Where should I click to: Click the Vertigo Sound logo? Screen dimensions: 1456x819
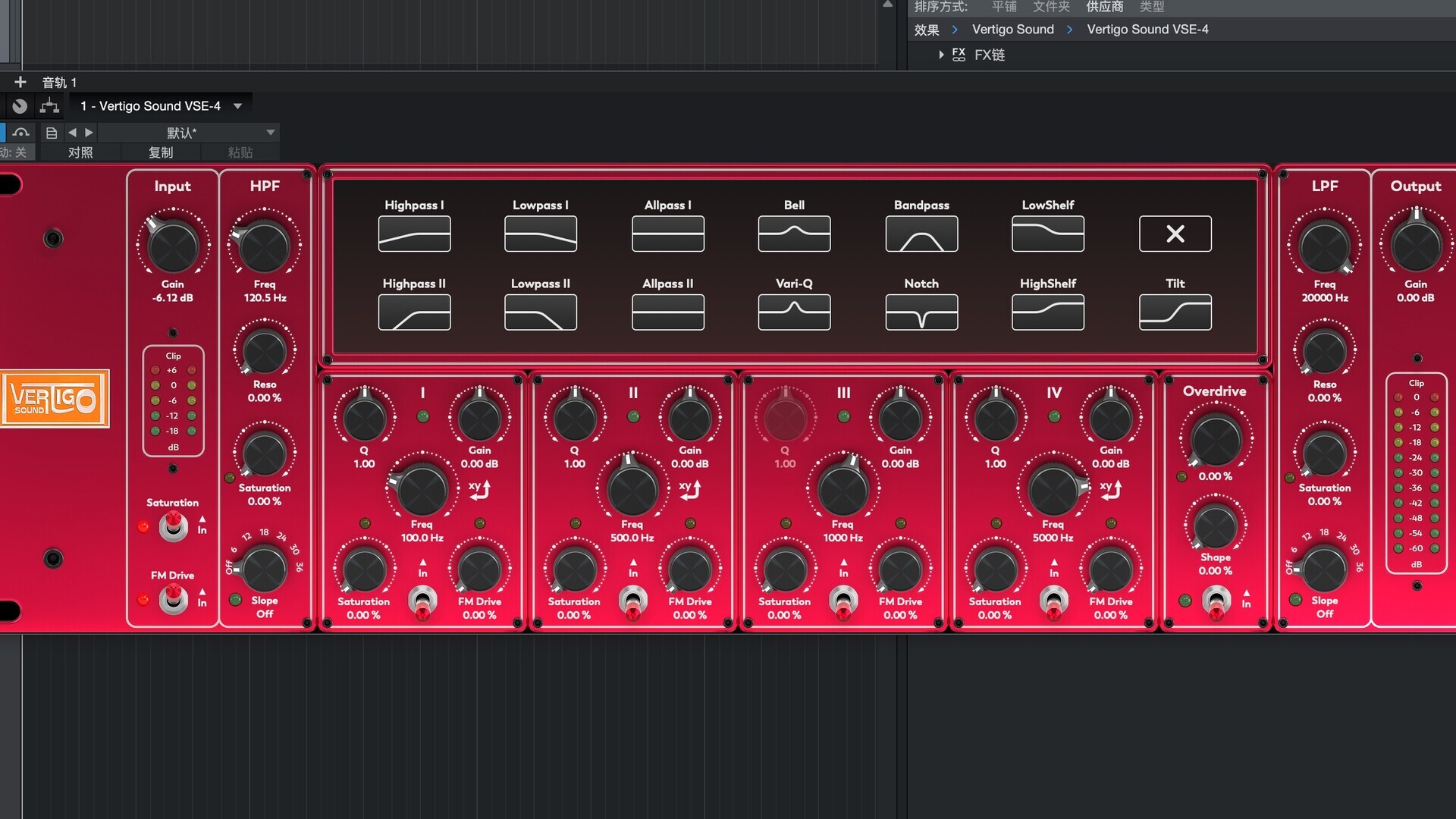pos(55,399)
